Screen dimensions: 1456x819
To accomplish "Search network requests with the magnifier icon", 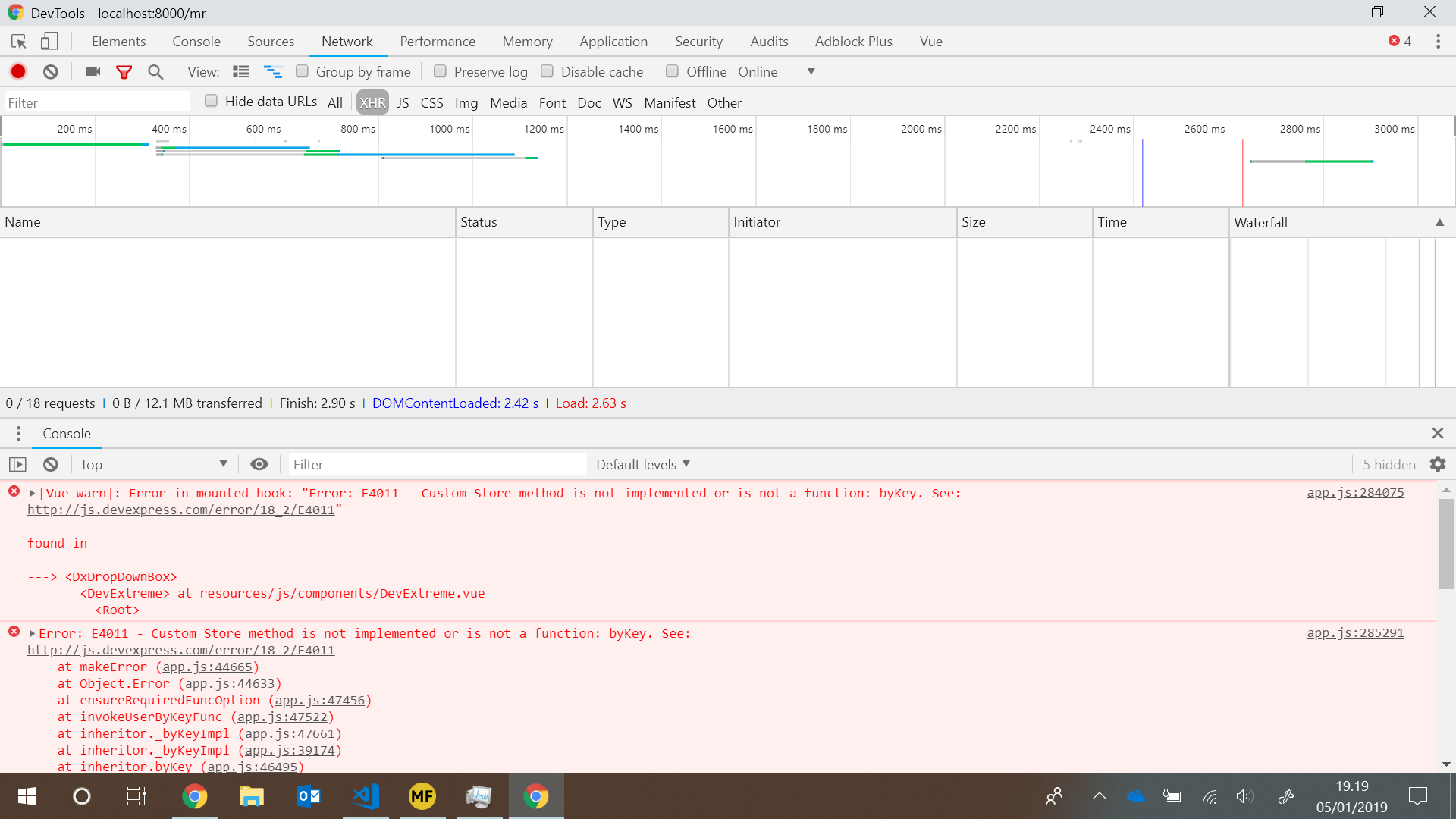I will [x=155, y=71].
